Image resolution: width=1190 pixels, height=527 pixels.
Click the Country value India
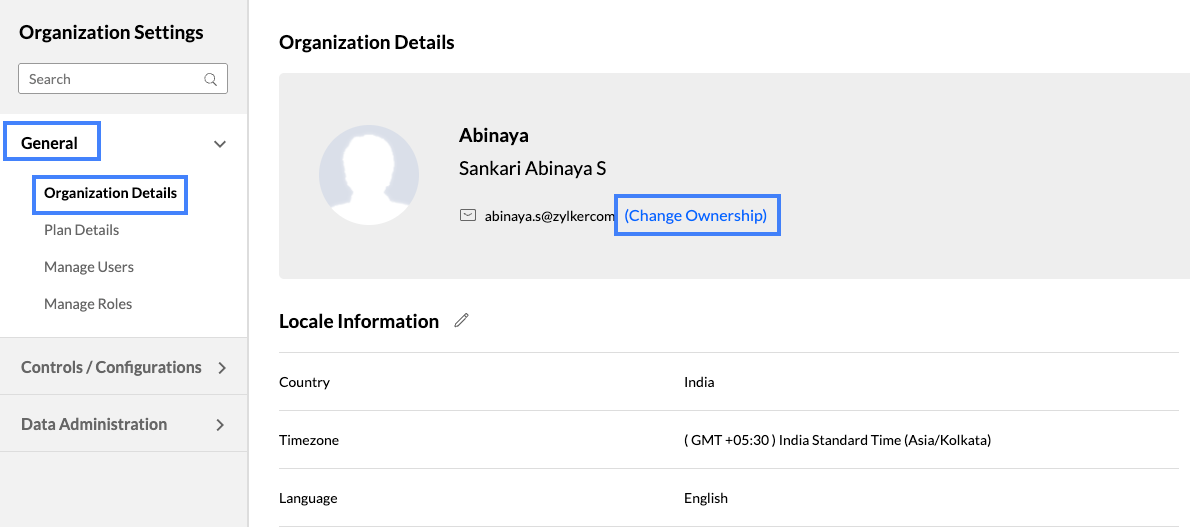coord(699,382)
